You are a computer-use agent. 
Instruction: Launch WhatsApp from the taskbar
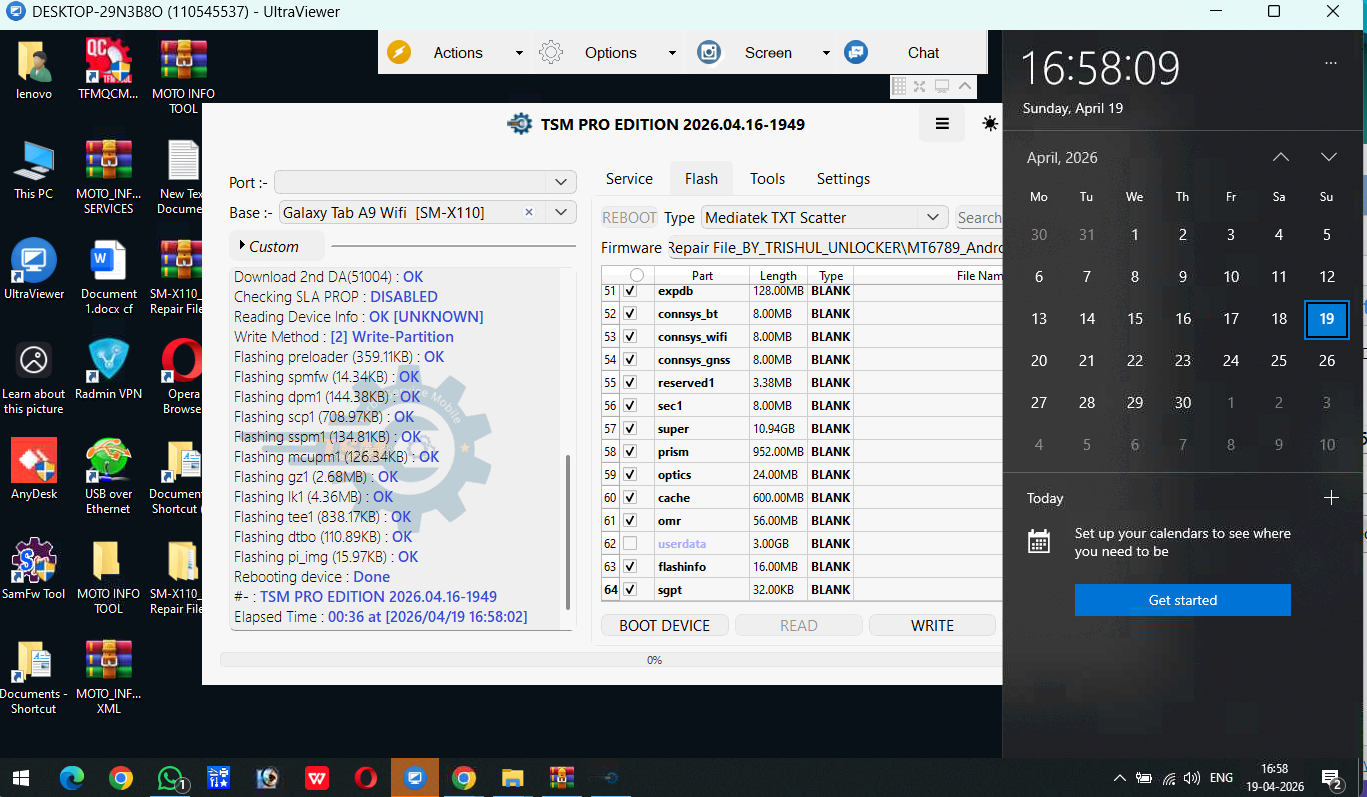(172, 778)
